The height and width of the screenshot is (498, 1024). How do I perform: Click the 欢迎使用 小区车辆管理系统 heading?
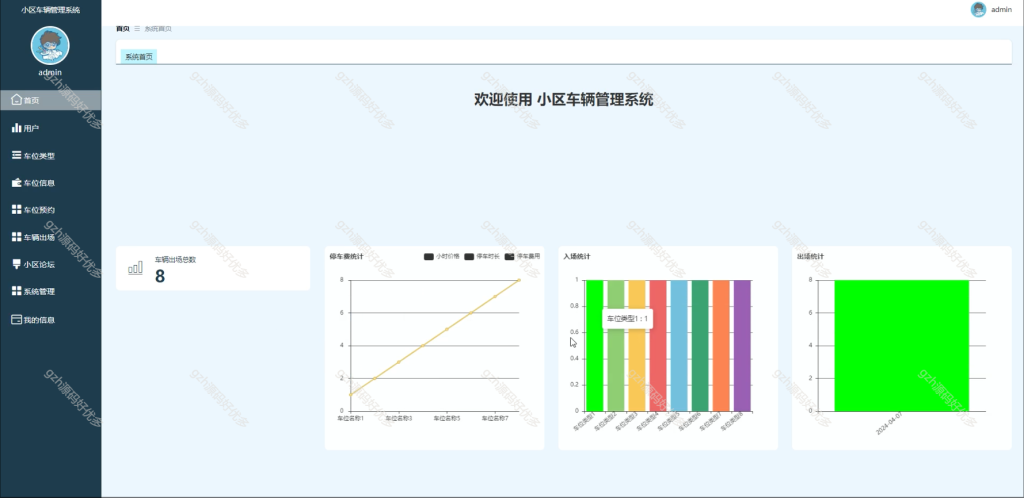click(564, 100)
